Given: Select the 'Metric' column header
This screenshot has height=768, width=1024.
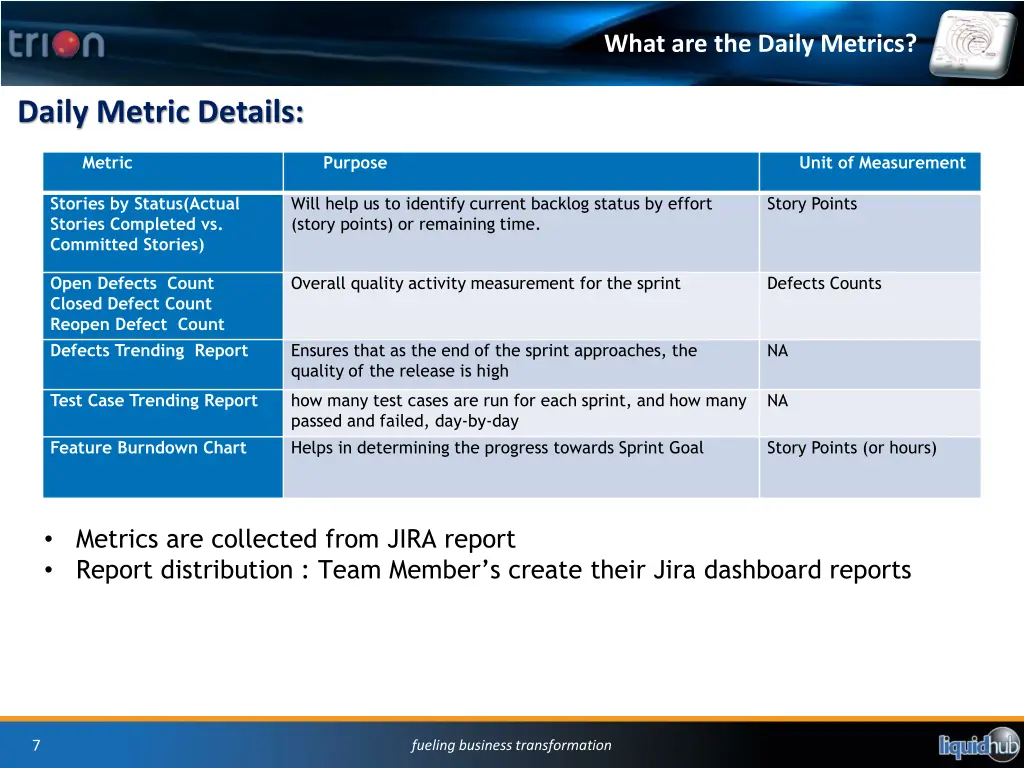Looking at the screenshot, I should point(107,163).
